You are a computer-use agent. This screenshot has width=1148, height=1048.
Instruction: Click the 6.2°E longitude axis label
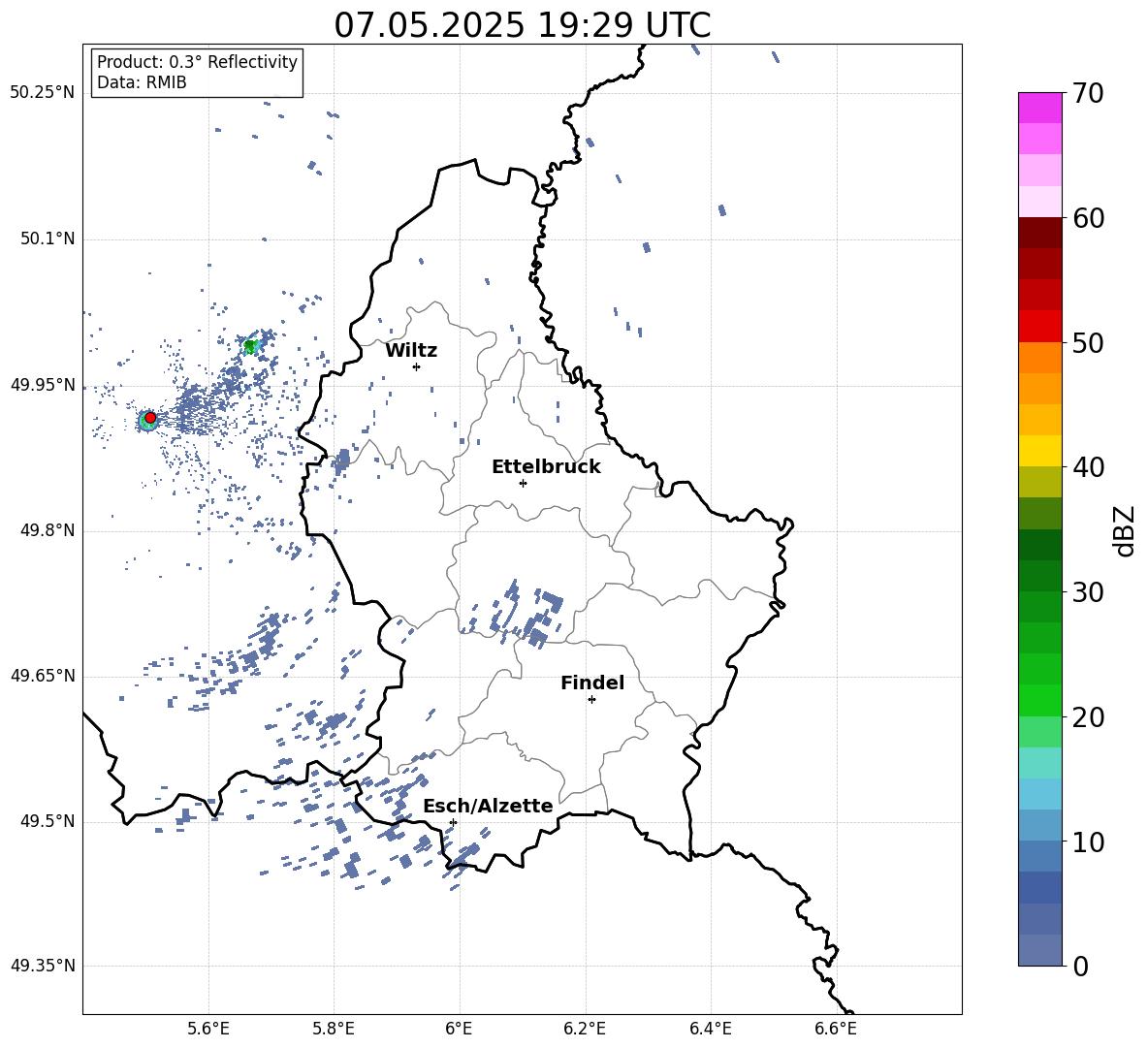[585, 1029]
